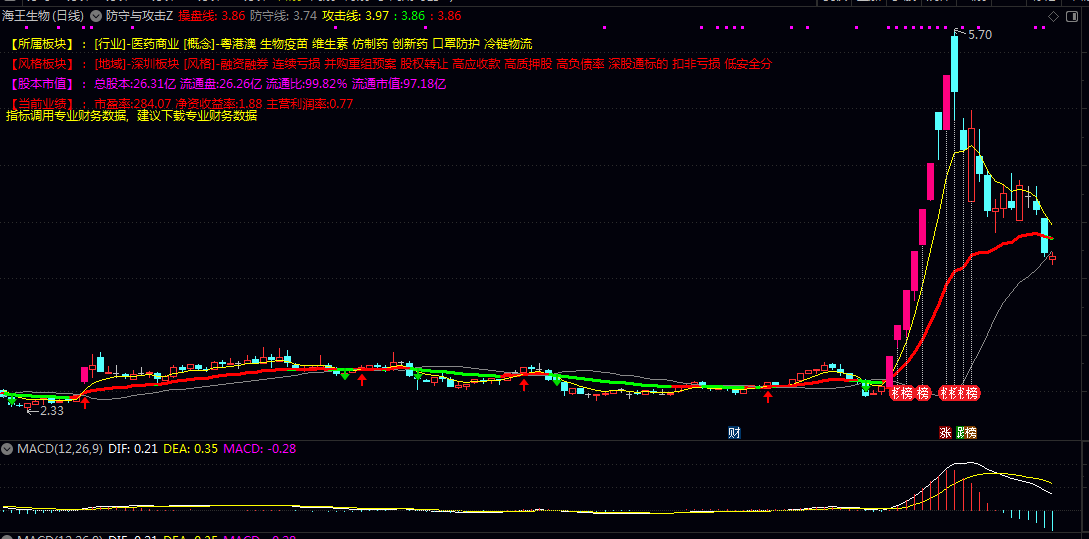The height and width of the screenshot is (539, 1089).
Task: Click the 流通盘:26.26亿 figure
Action: point(221,84)
